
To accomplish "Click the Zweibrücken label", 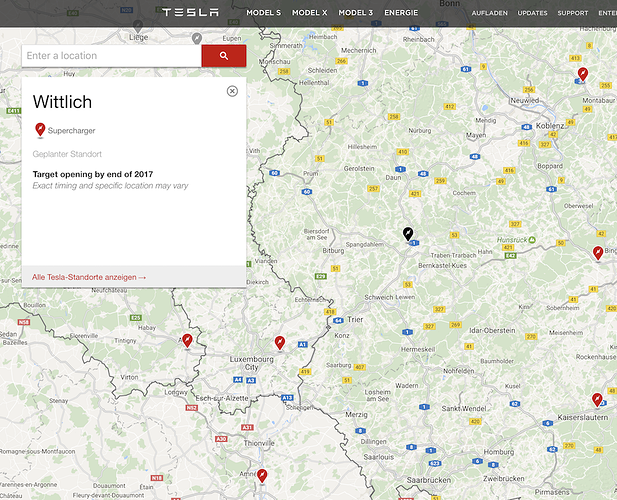I will [504, 478].
